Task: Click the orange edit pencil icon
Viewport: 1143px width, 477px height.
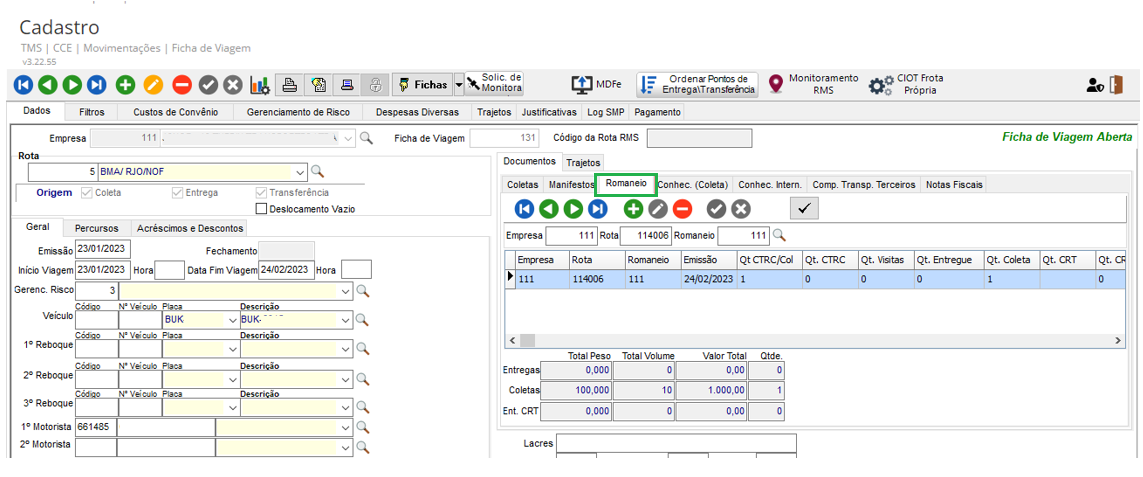Action: pyautogui.click(x=153, y=85)
